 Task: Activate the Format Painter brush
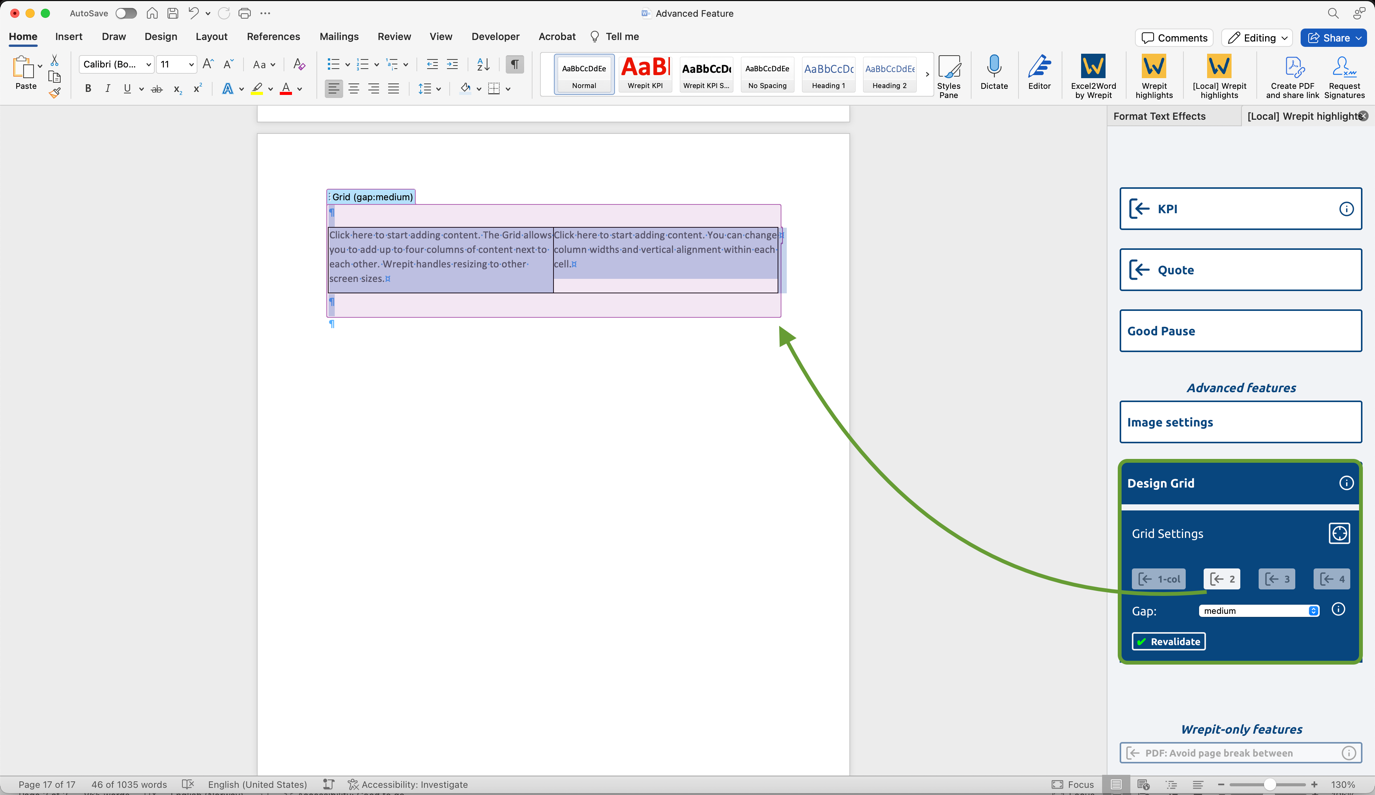55,93
